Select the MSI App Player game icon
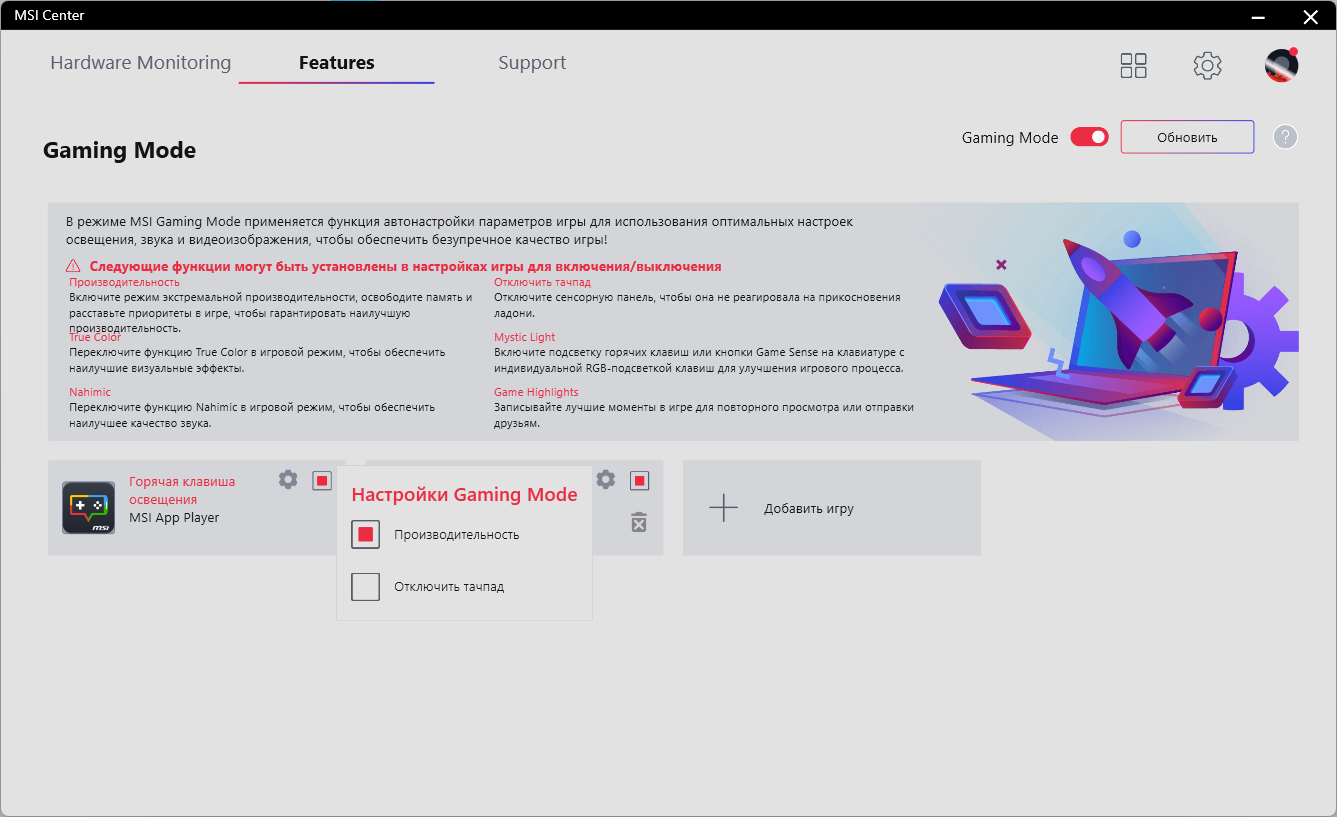 (x=88, y=507)
